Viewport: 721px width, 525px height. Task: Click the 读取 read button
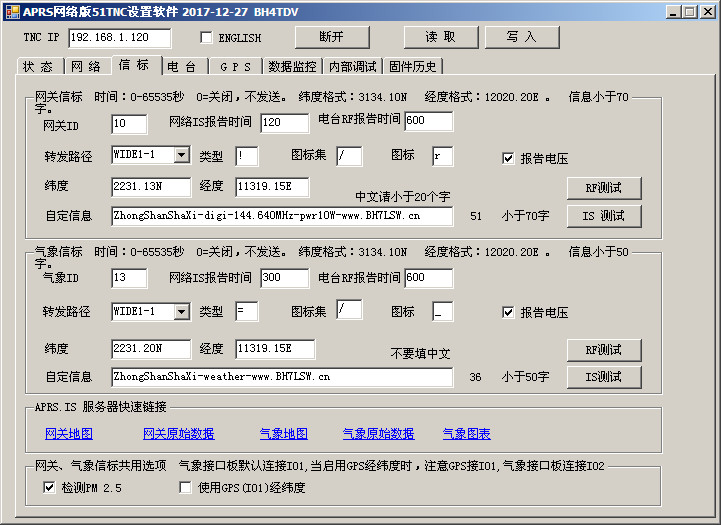(x=441, y=37)
